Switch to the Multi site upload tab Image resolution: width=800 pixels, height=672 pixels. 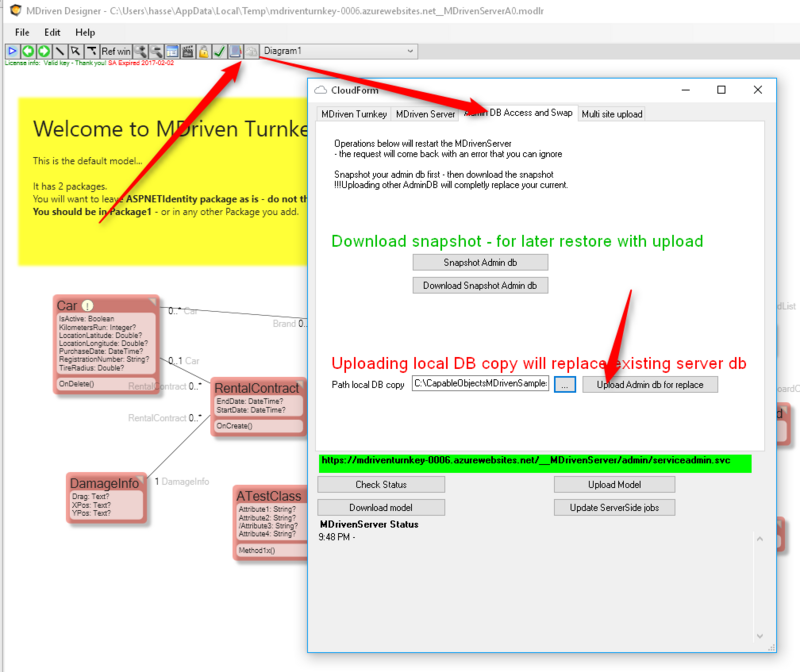[x=612, y=114]
